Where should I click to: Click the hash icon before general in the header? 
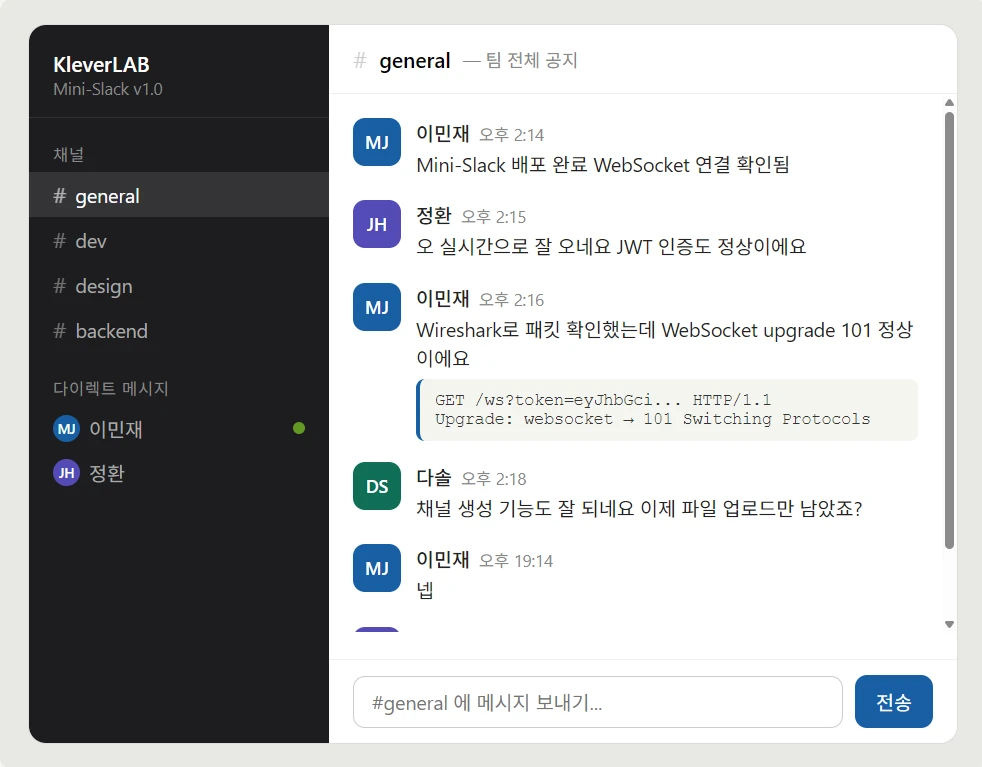357,61
